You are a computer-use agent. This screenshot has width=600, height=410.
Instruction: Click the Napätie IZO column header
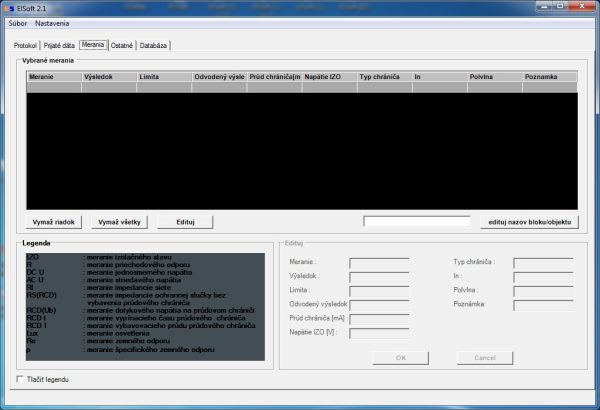point(329,77)
